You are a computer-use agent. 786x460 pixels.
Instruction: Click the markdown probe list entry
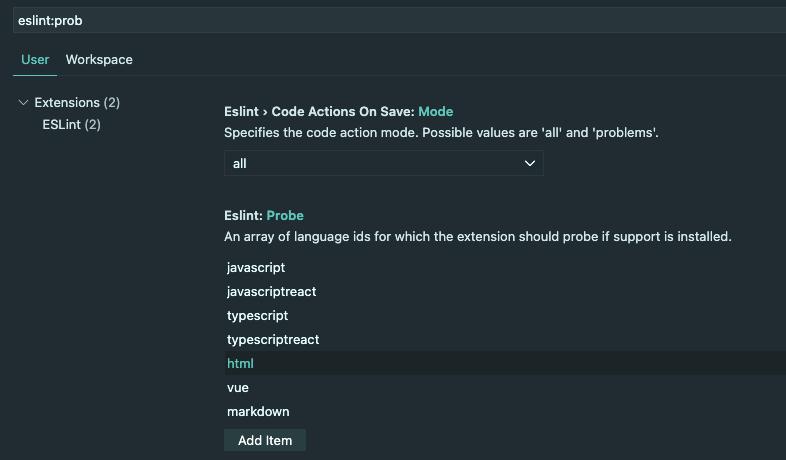pos(258,412)
